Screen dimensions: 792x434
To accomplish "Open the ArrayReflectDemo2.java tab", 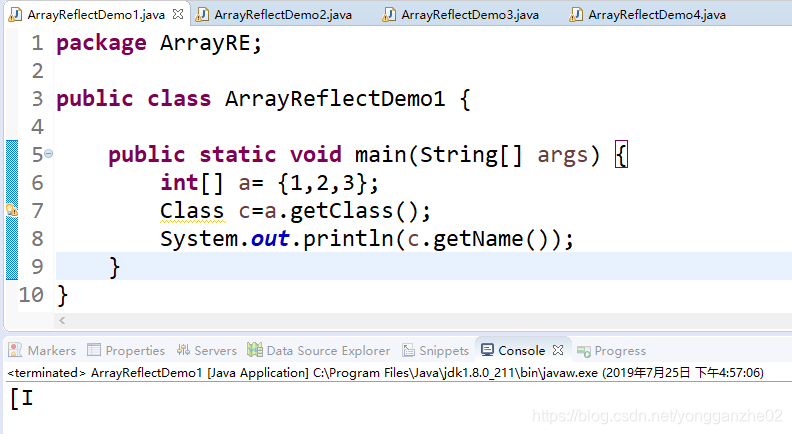I will pos(283,15).
